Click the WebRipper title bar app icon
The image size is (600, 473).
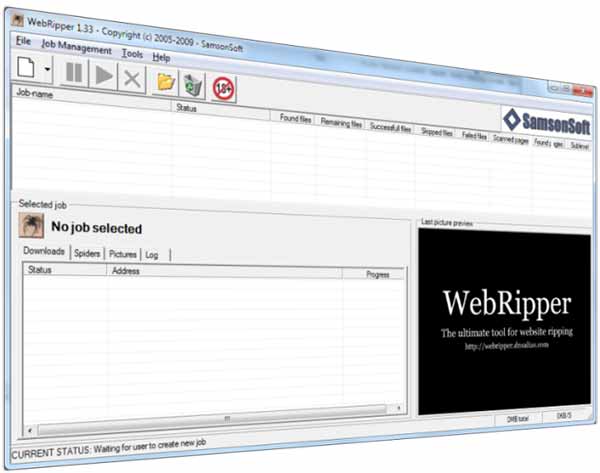point(17,20)
